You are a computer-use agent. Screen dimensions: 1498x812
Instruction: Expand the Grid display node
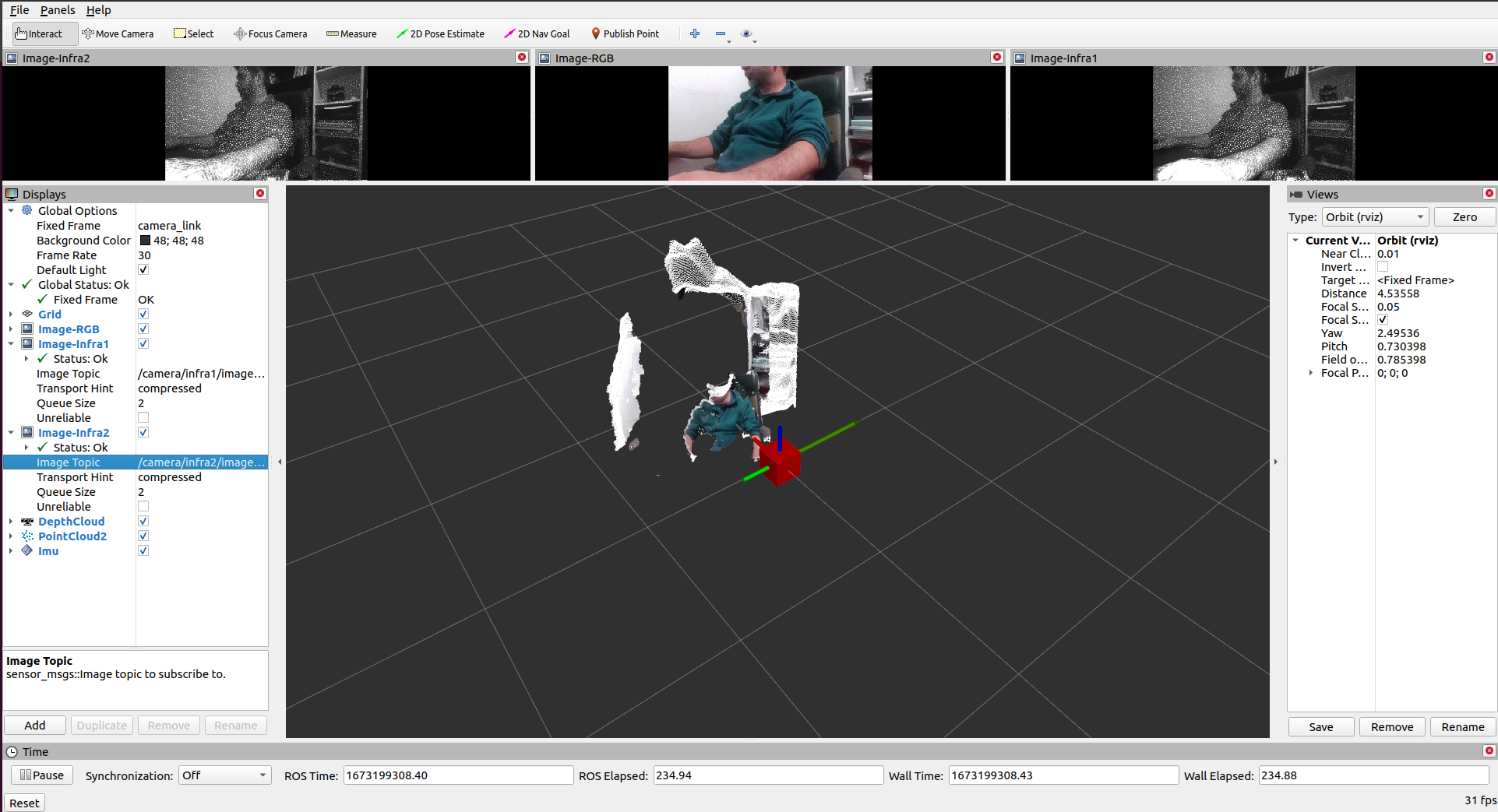pos(11,315)
